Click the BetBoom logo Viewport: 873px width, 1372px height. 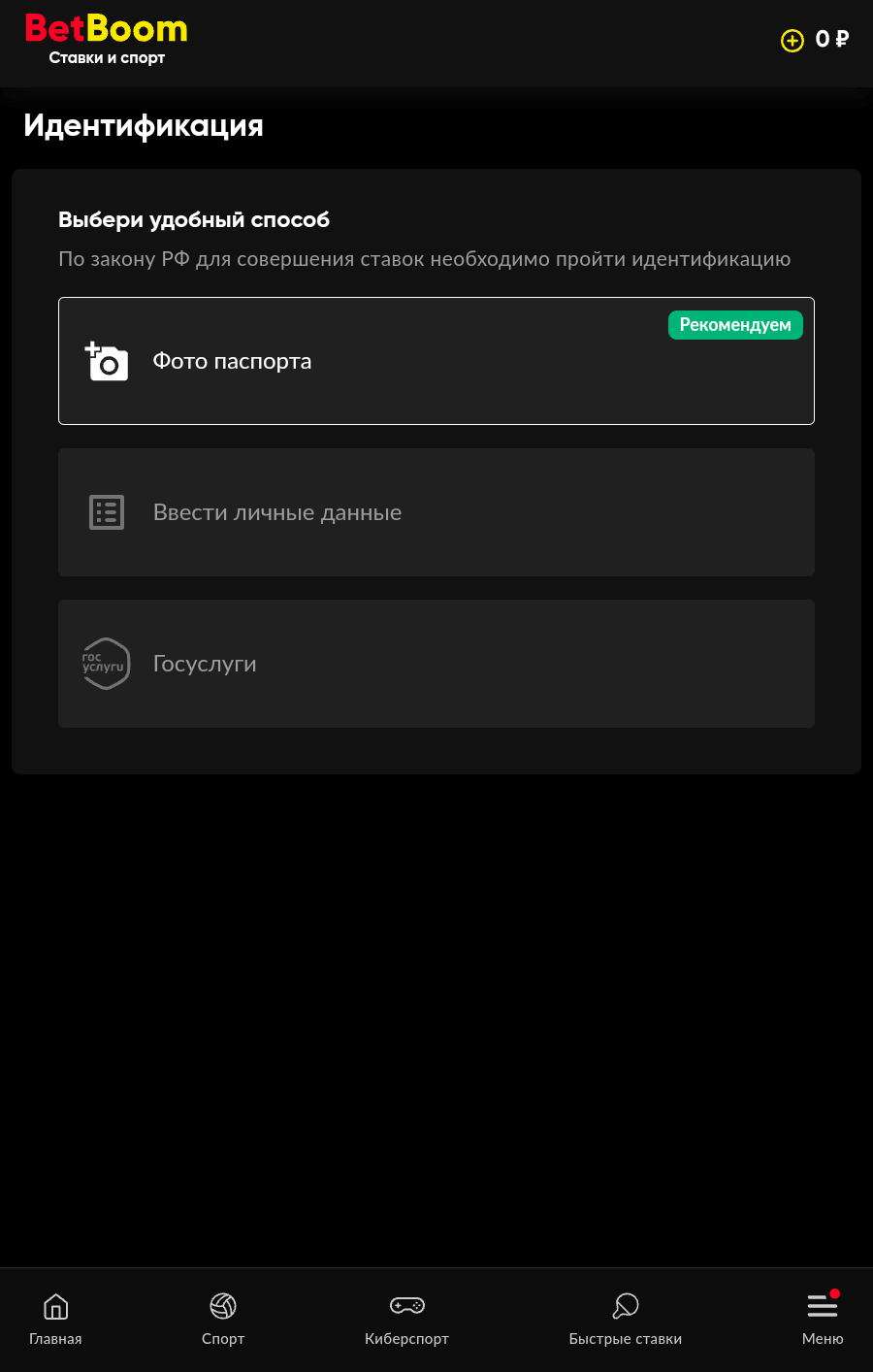(x=107, y=29)
